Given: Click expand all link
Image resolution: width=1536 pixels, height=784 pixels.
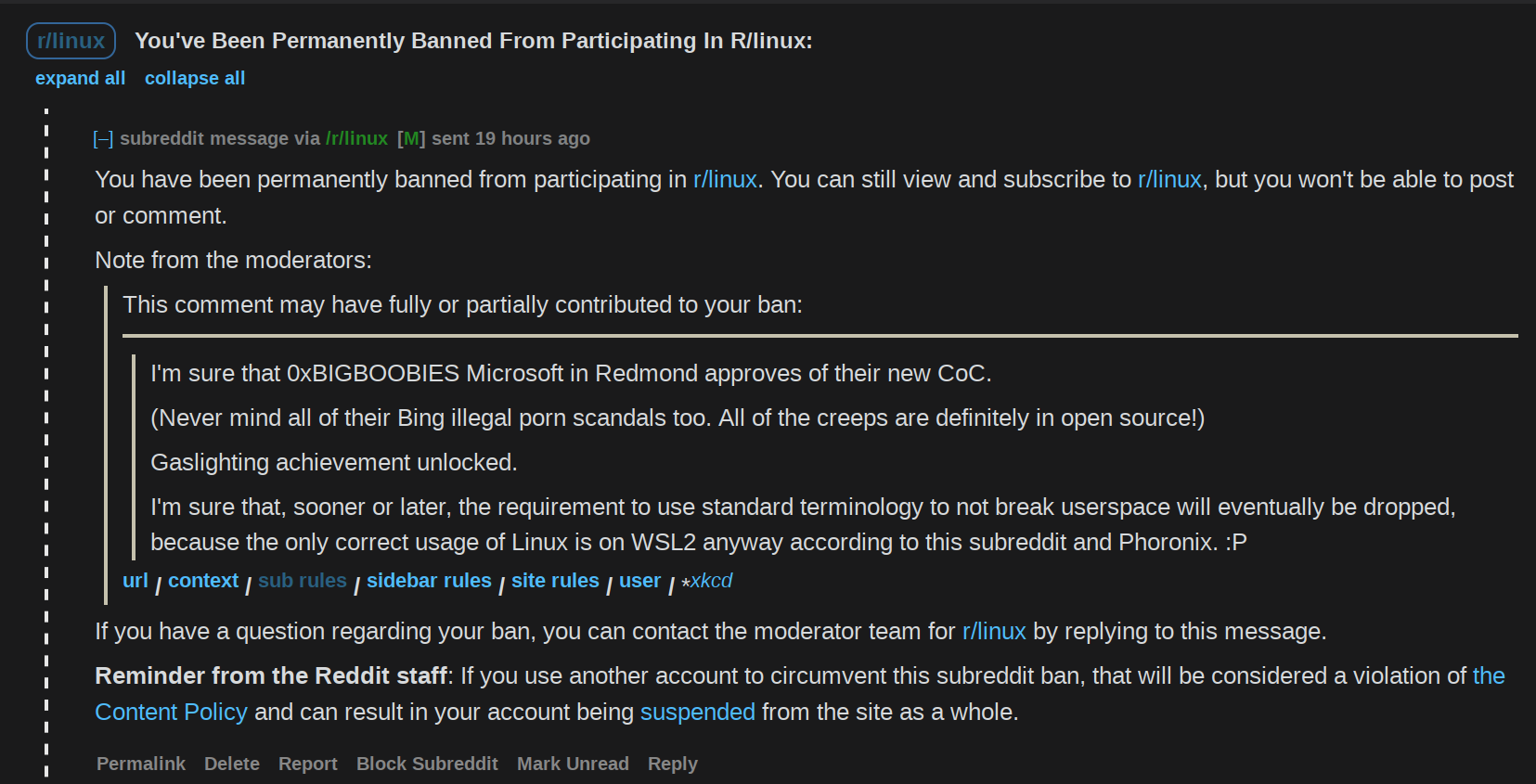Looking at the screenshot, I should pyautogui.click(x=80, y=79).
